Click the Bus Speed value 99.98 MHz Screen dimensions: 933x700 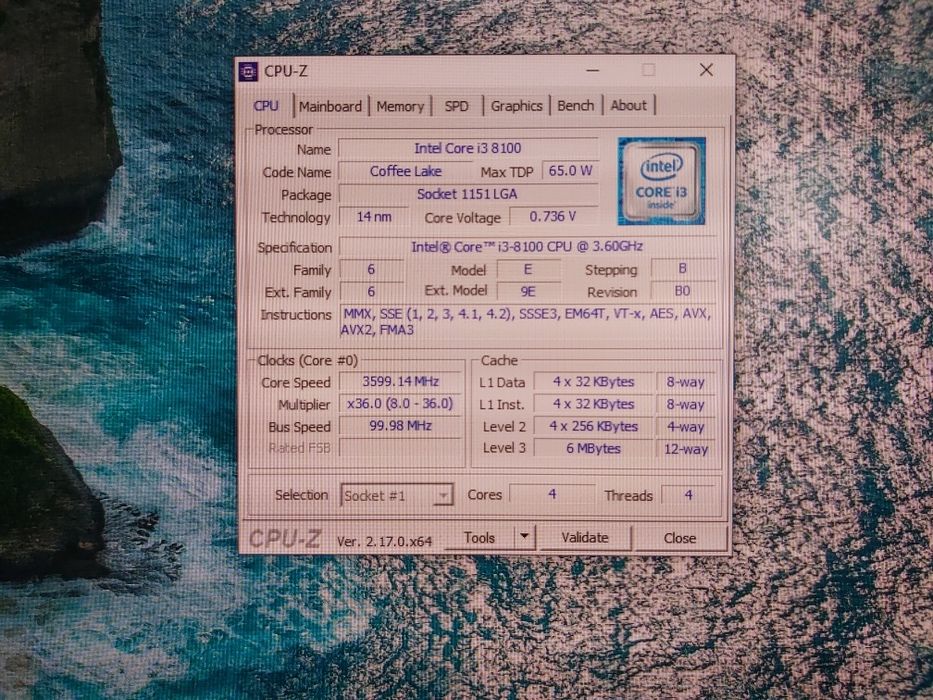400,426
